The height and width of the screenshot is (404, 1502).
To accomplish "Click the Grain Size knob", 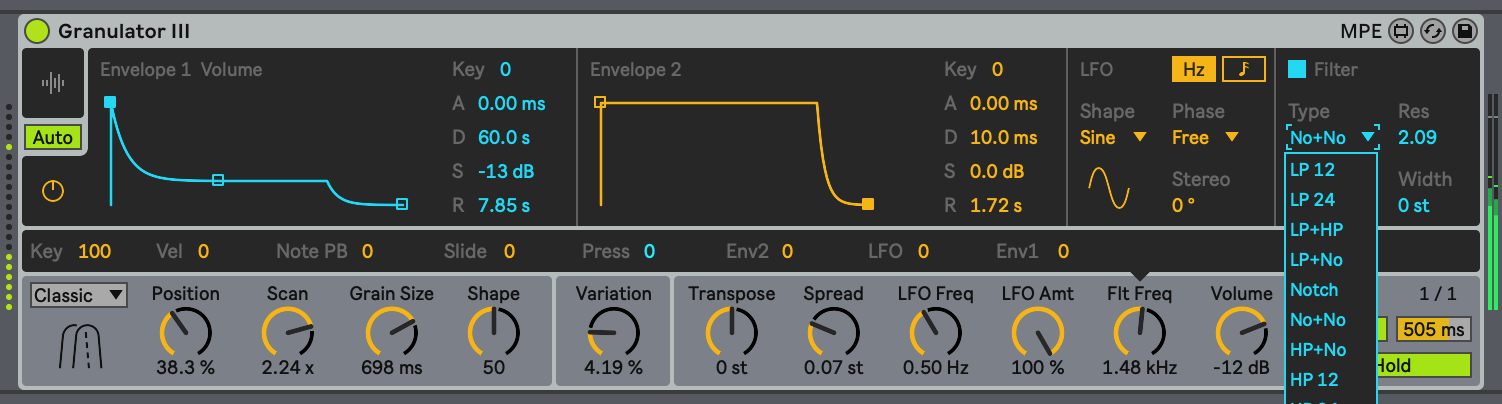I will [x=391, y=331].
